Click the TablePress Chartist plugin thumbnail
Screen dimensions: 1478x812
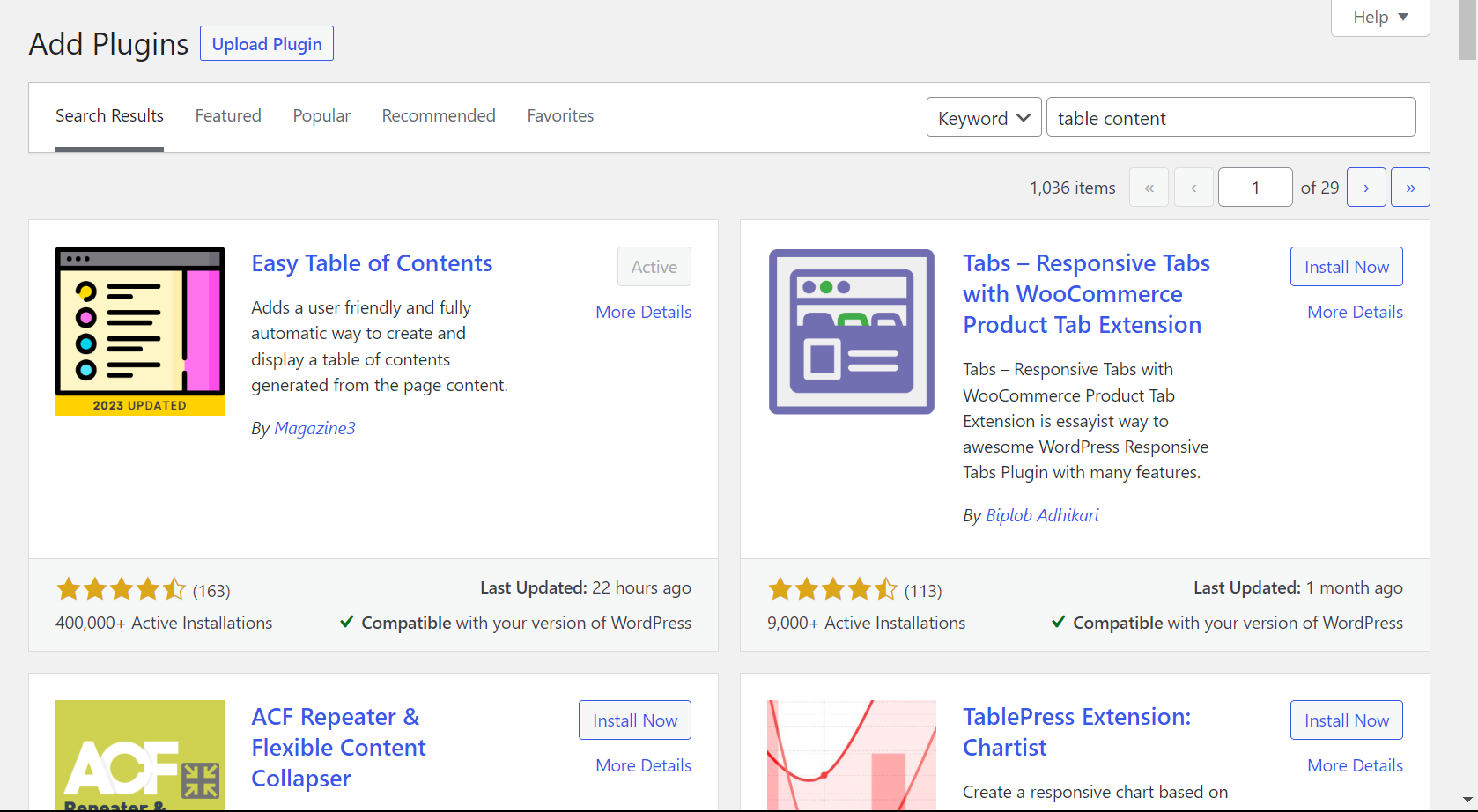coord(852,755)
